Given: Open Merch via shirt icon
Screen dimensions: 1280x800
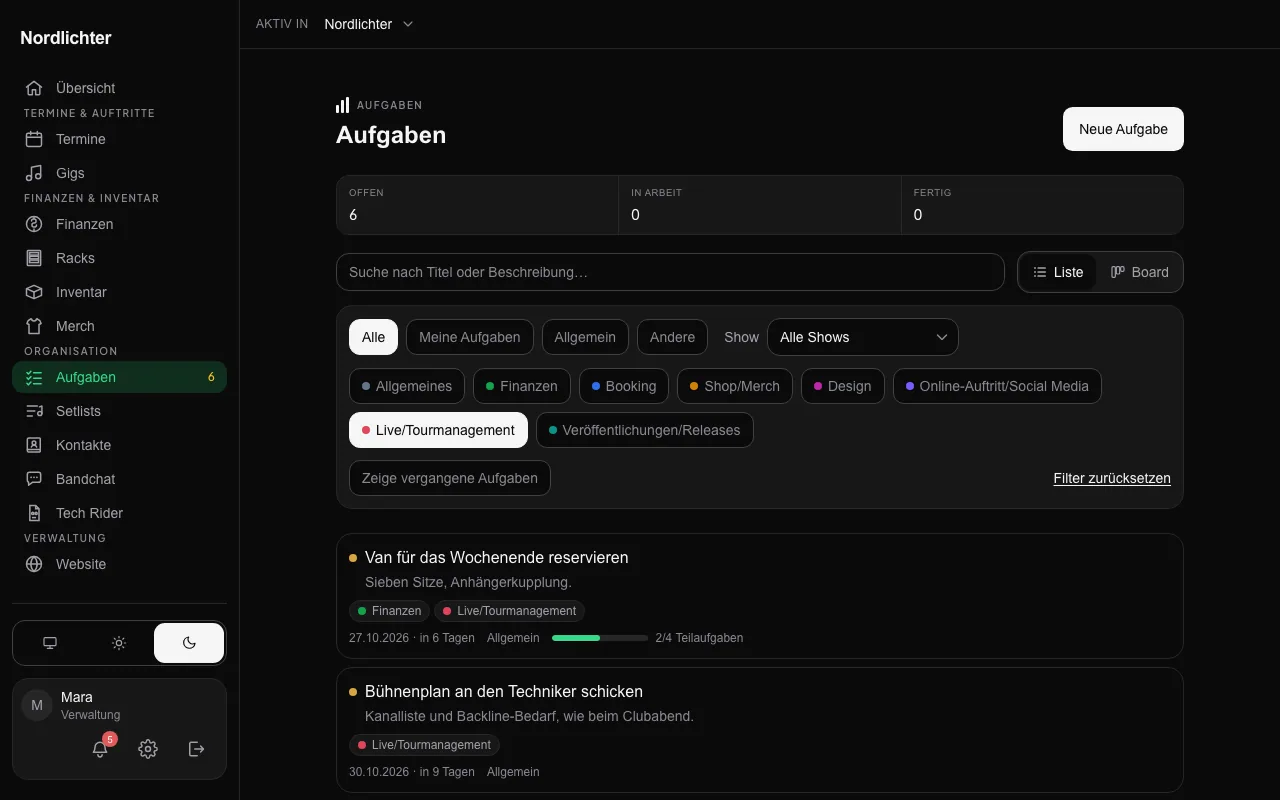Looking at the screenshot, I should 34,326.
